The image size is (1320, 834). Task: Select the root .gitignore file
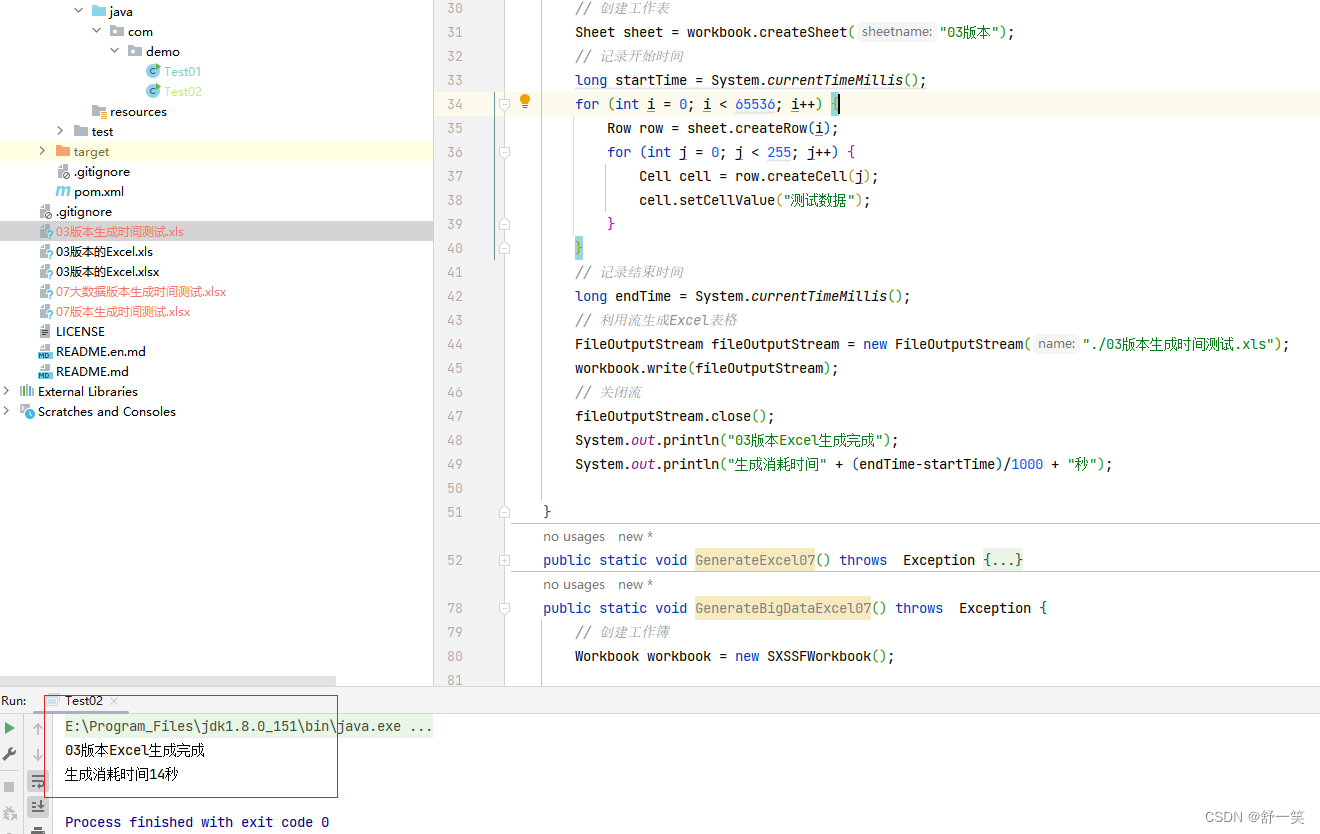(84, 211)
